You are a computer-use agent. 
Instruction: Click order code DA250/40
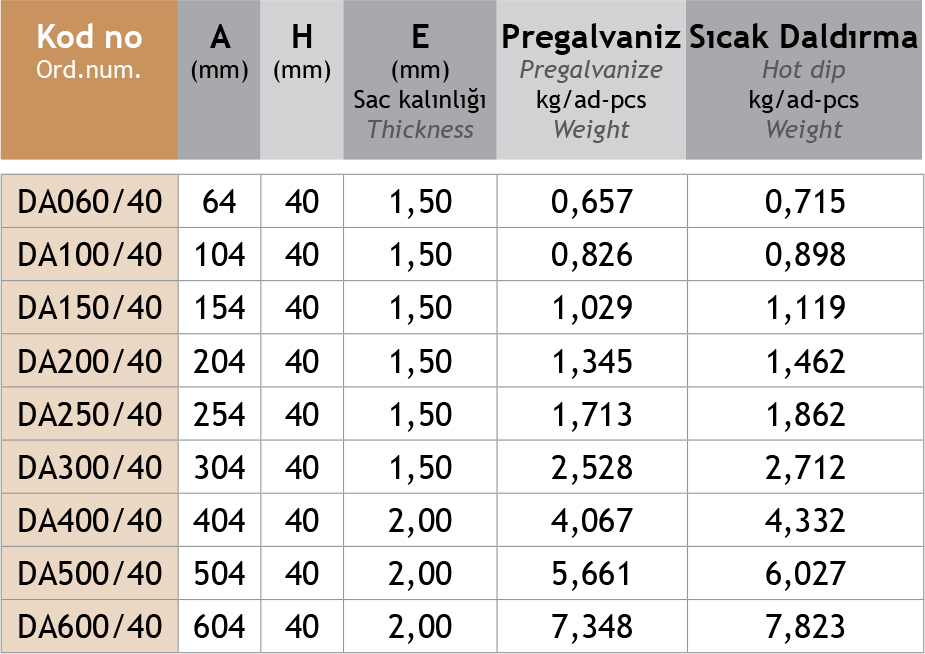click(89, 414)
